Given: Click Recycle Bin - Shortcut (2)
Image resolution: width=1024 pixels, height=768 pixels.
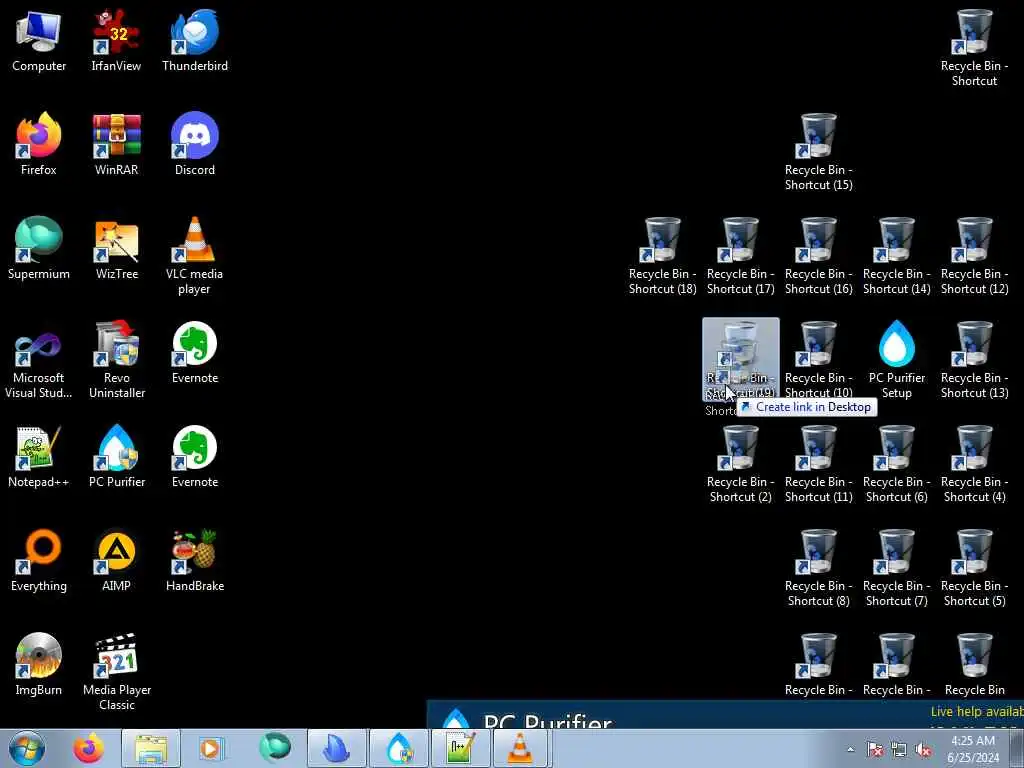Looking at the screenshot, I should (741, 464).
